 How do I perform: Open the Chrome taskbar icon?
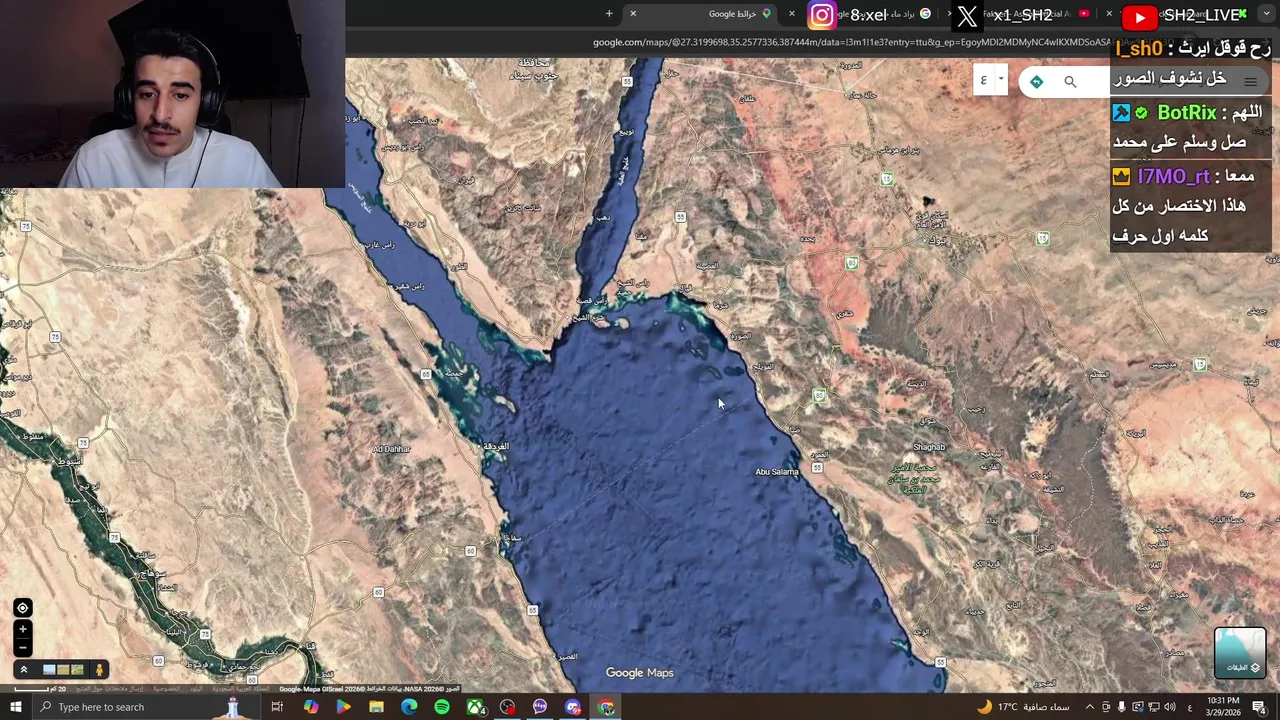pos(606,707)
